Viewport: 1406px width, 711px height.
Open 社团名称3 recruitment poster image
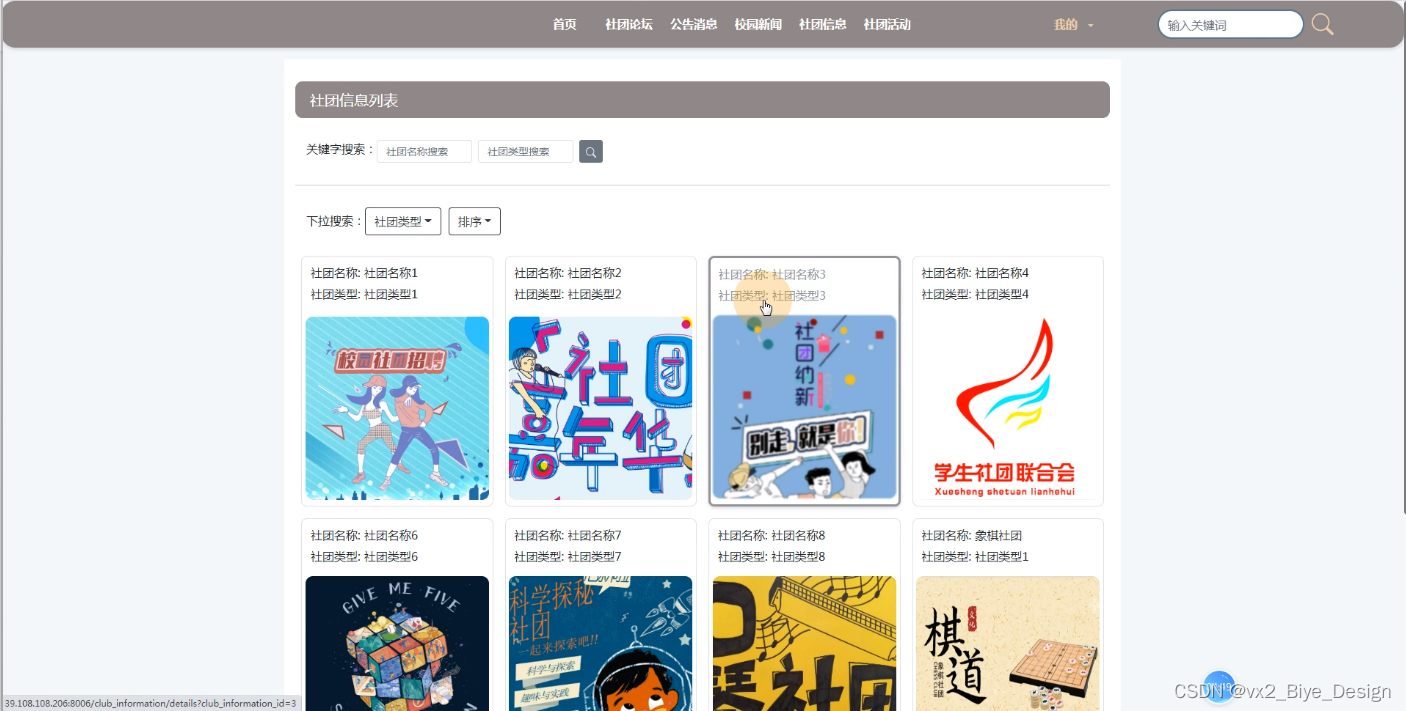[805, 407]
